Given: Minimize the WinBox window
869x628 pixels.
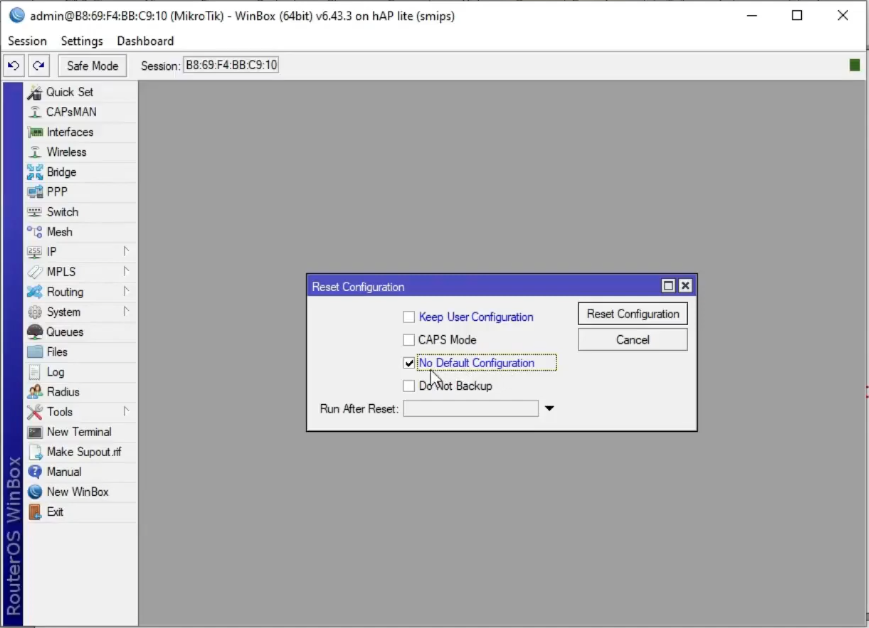Looking at the screenshot, I should (752, 16).
